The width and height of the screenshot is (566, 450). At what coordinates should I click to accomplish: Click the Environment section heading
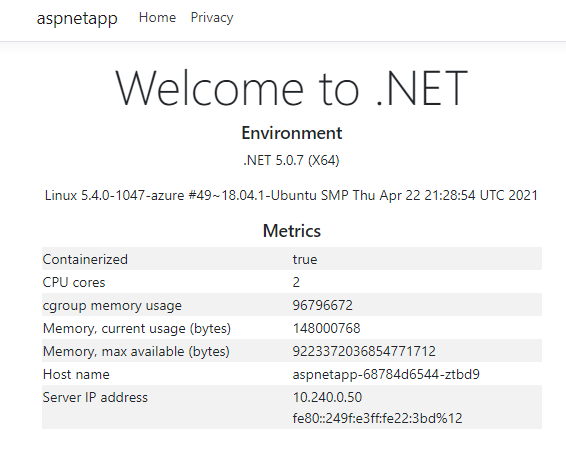click(x=292, y=133)
